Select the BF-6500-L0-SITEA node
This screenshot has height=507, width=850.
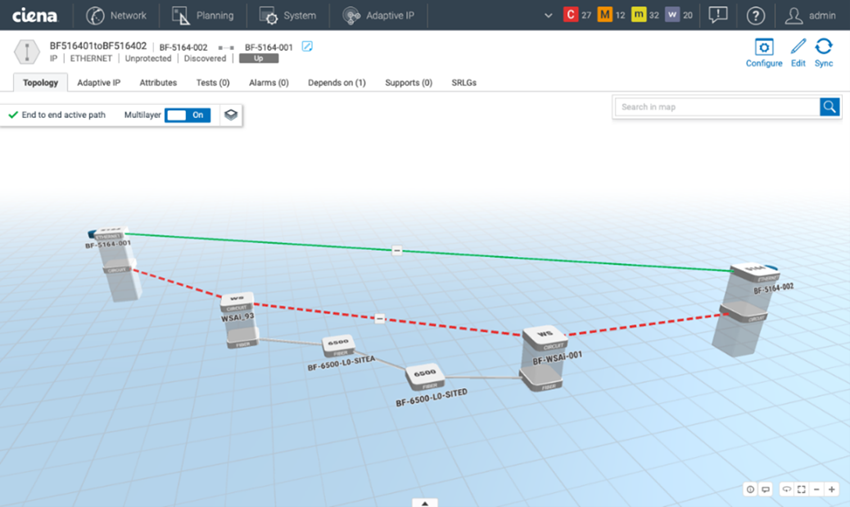coord(338,345)
